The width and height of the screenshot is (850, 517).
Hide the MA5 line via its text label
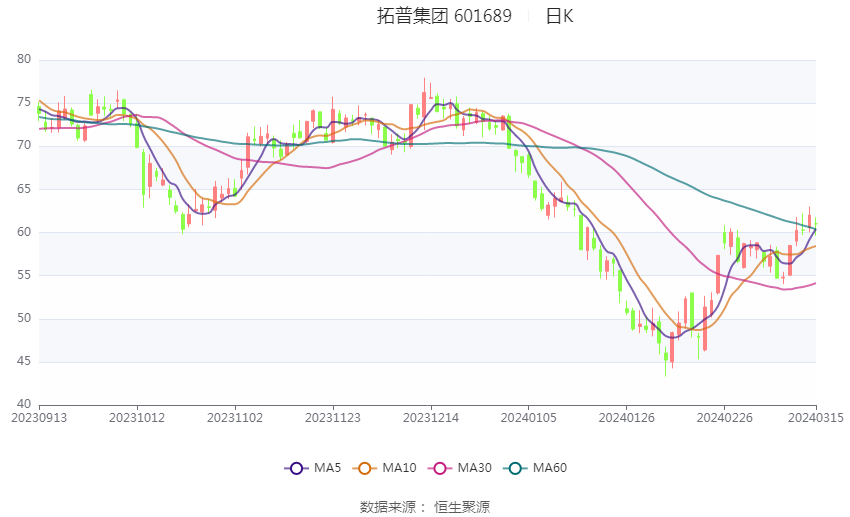tap(327, 467)
